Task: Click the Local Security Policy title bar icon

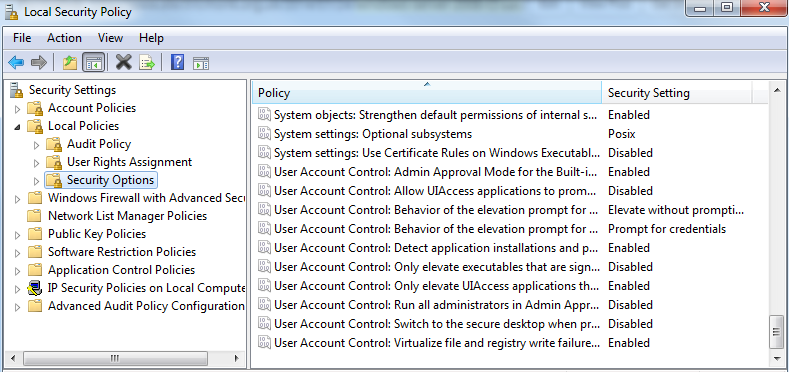Action: 12,12
